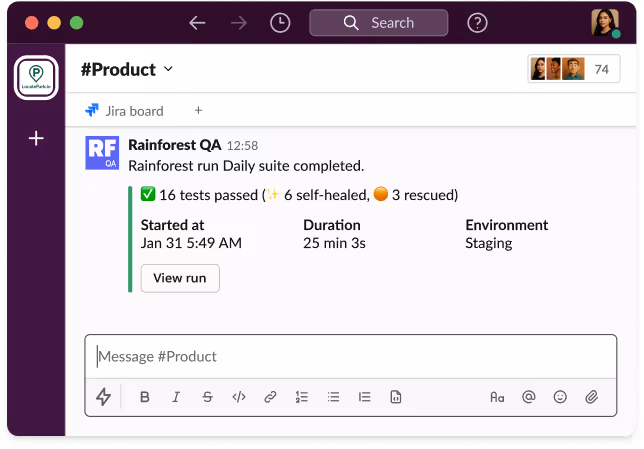Hide formatting with Aa icon
644x449 pixels.
click(x=497, y=397)
